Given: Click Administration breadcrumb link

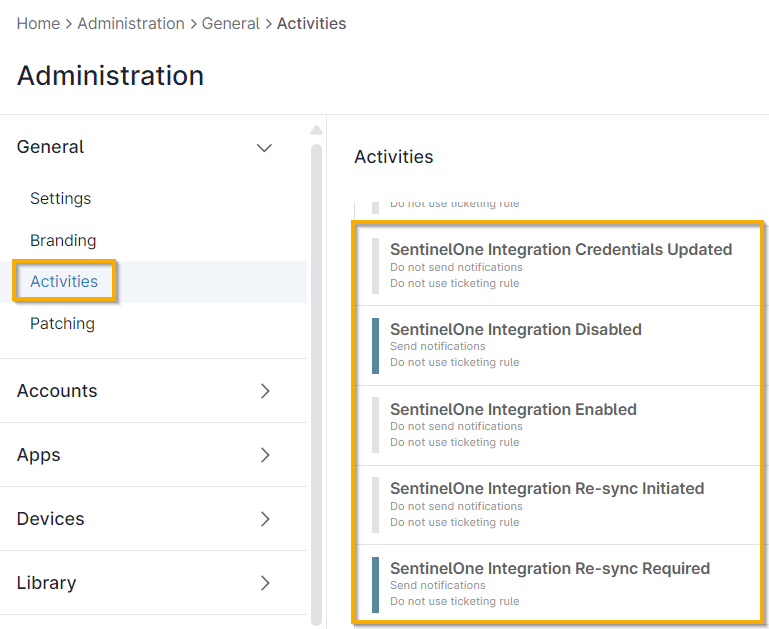Looking at the screenshot, I should tap(130, 23).
